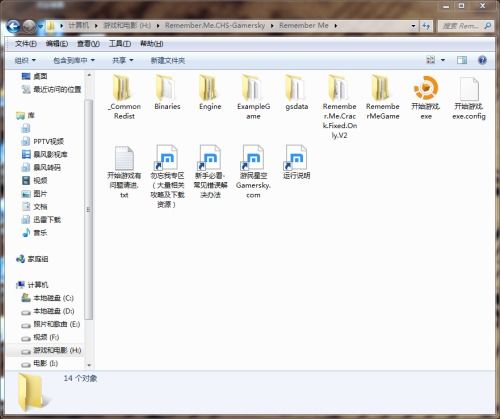
Task: Select Remember.Me.Crack.Fixed.Only.V2 folder
Action: click(x=339, y=106)
